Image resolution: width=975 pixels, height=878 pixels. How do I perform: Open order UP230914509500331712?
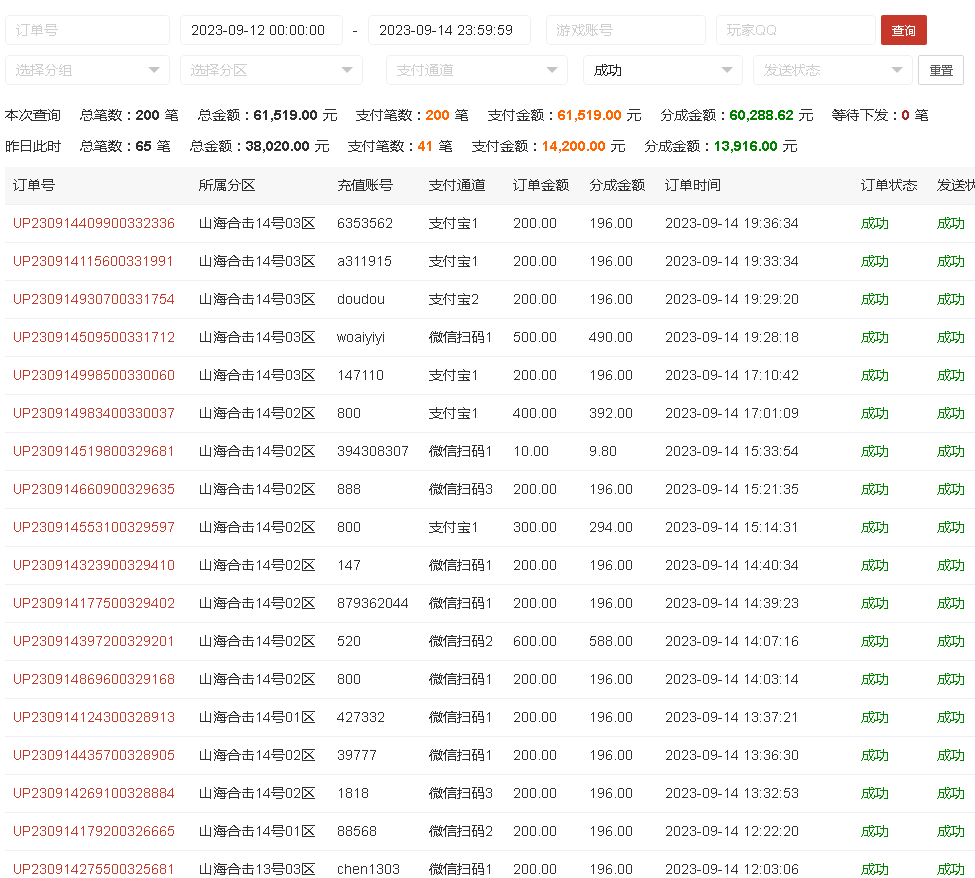94,337
